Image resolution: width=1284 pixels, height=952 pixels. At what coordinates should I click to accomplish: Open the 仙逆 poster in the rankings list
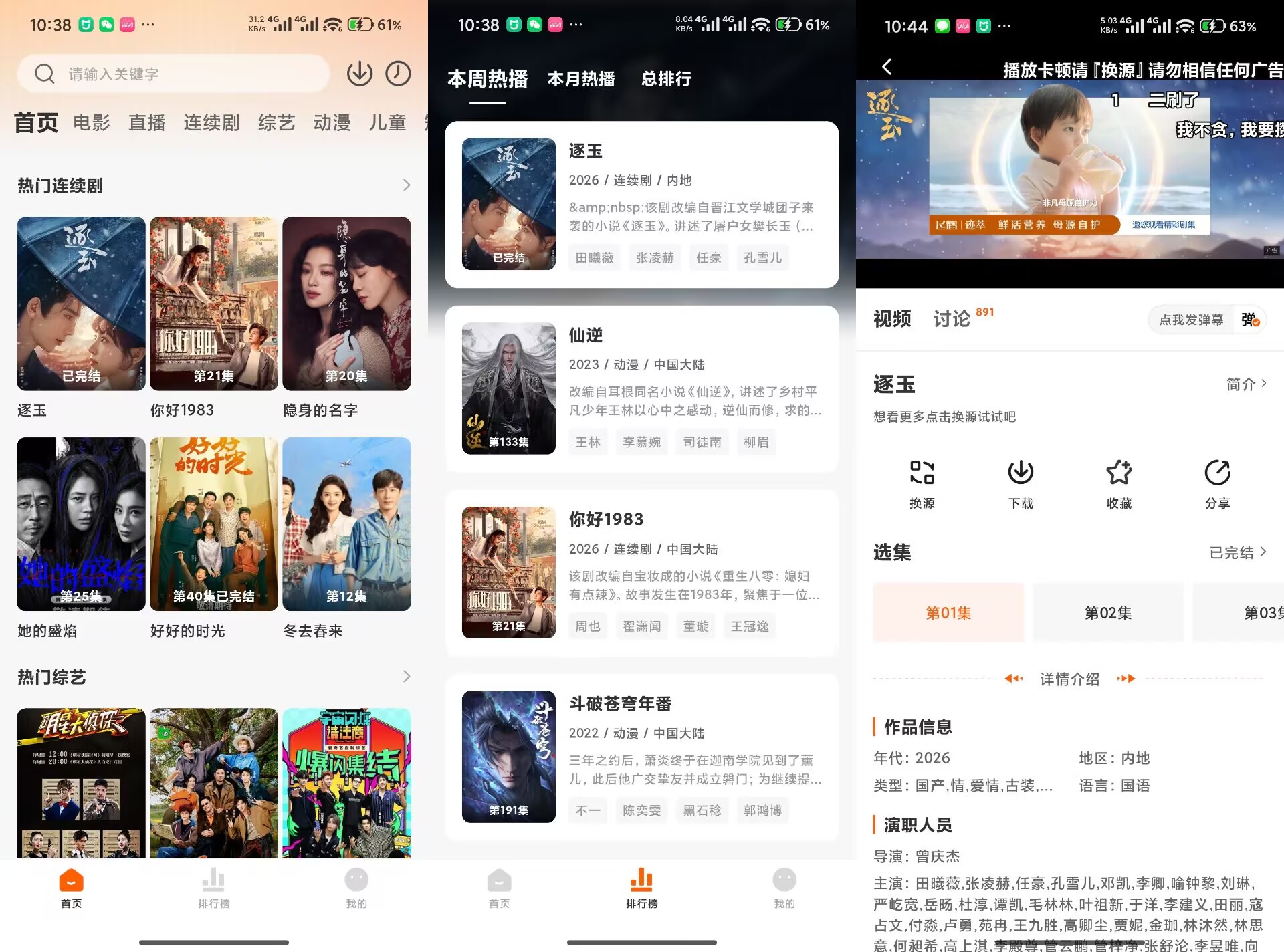pyautogui.click(x=508, y=388)
